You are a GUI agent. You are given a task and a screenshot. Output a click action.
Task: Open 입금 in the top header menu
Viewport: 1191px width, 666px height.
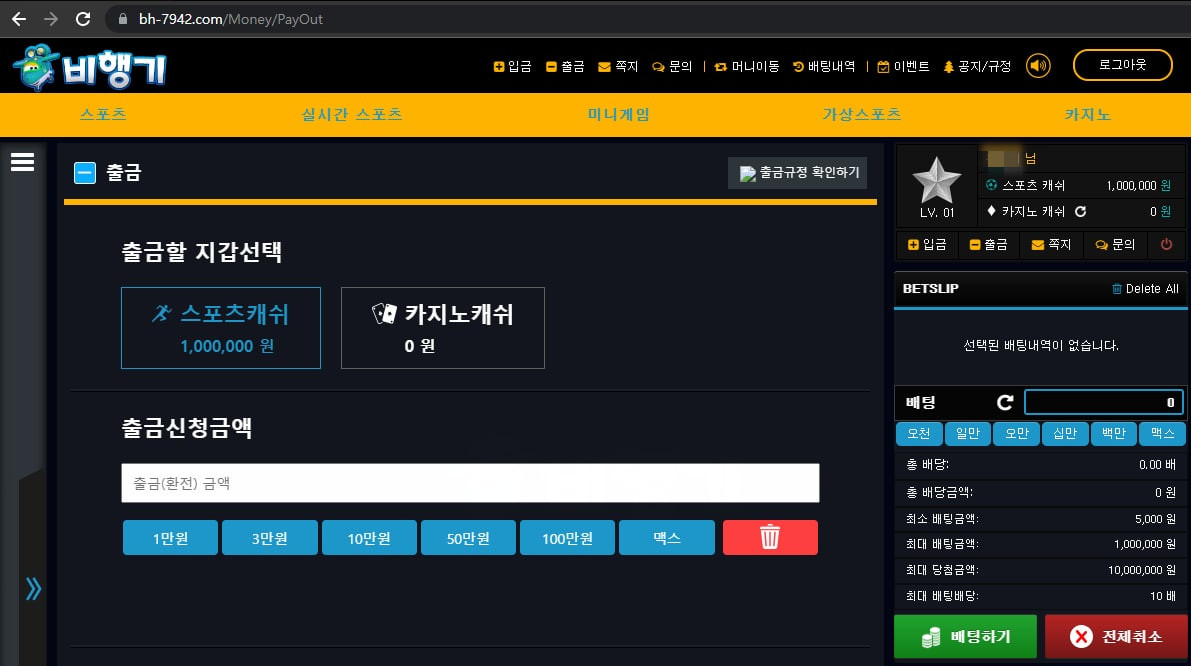coord(513,67)
